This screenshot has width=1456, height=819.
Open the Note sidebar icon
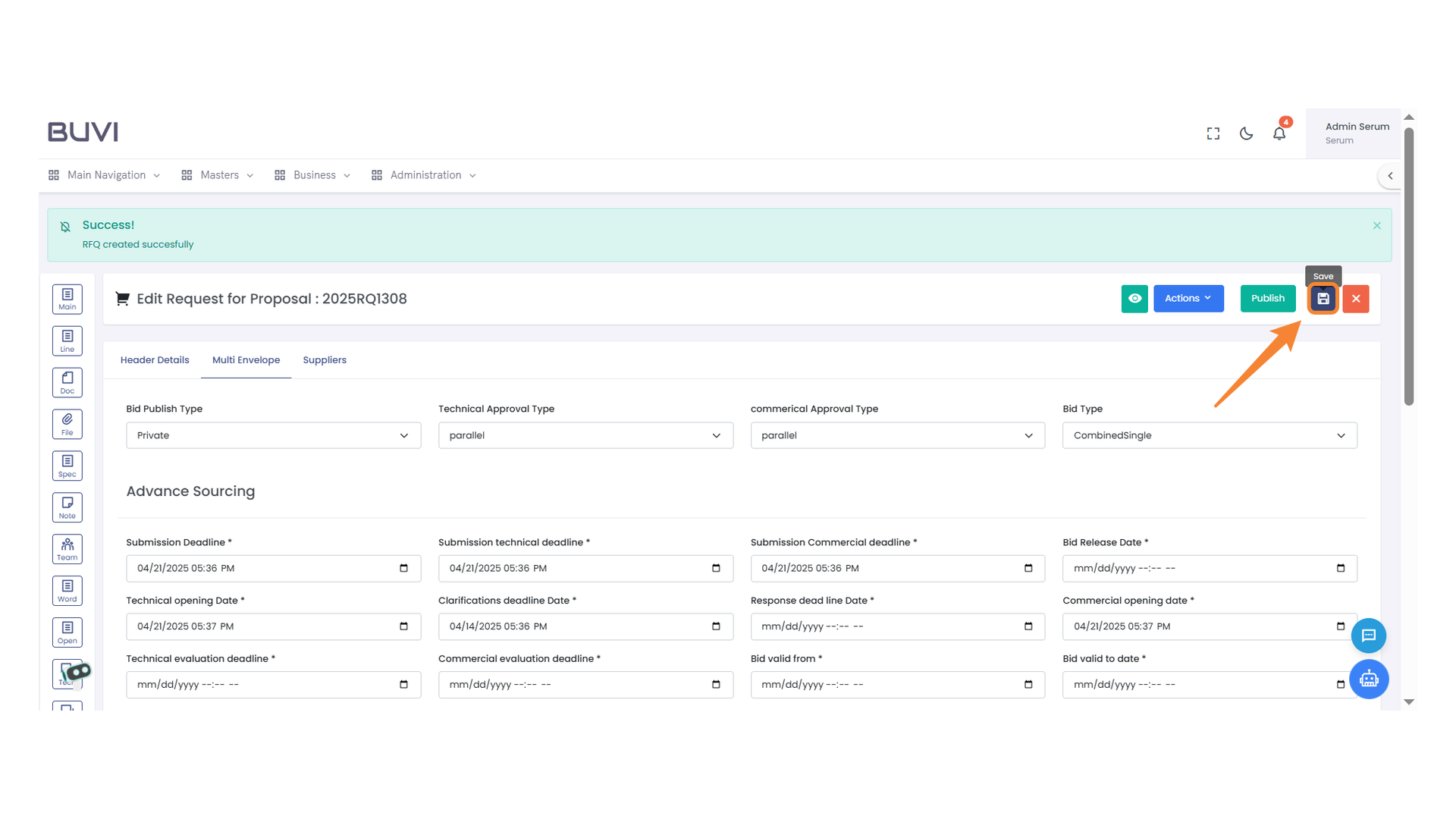(67, 507)
